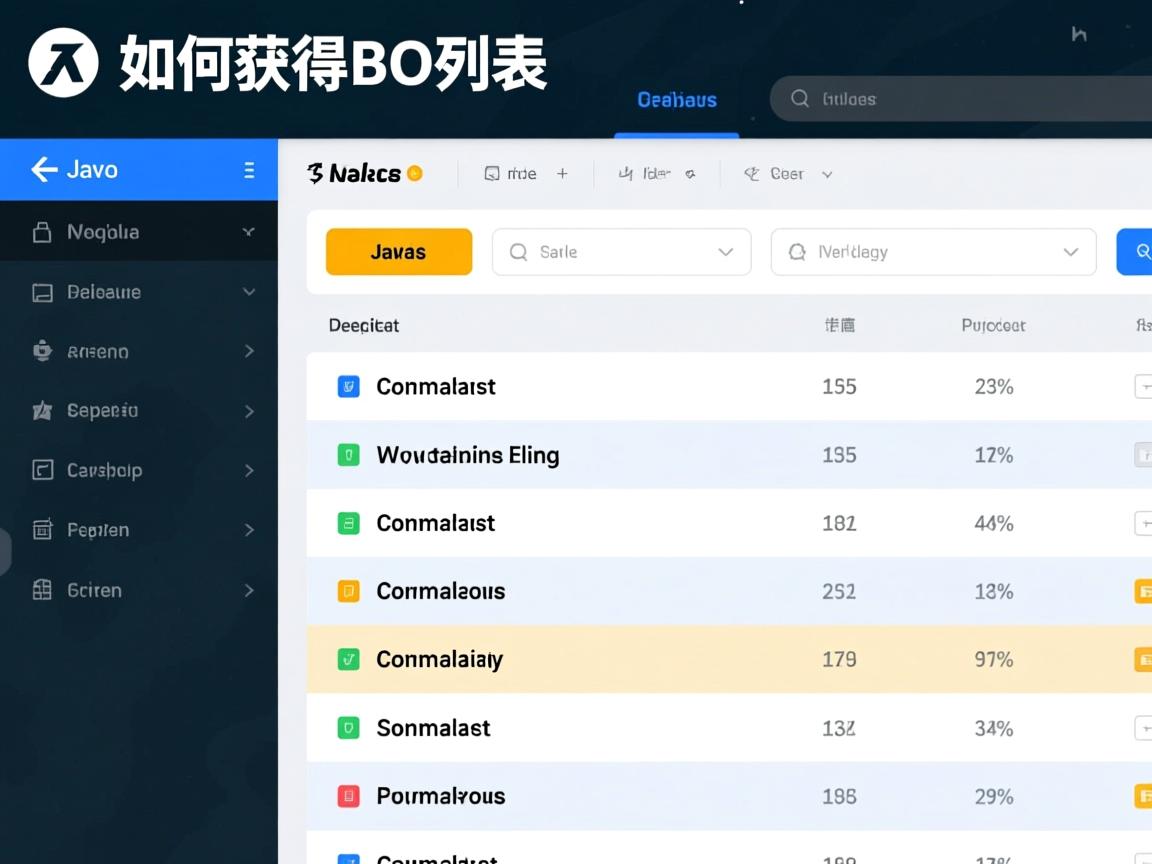Click the orange badge next to Nakcs logo
This screenshot has width=1152, height=864.
416,172
